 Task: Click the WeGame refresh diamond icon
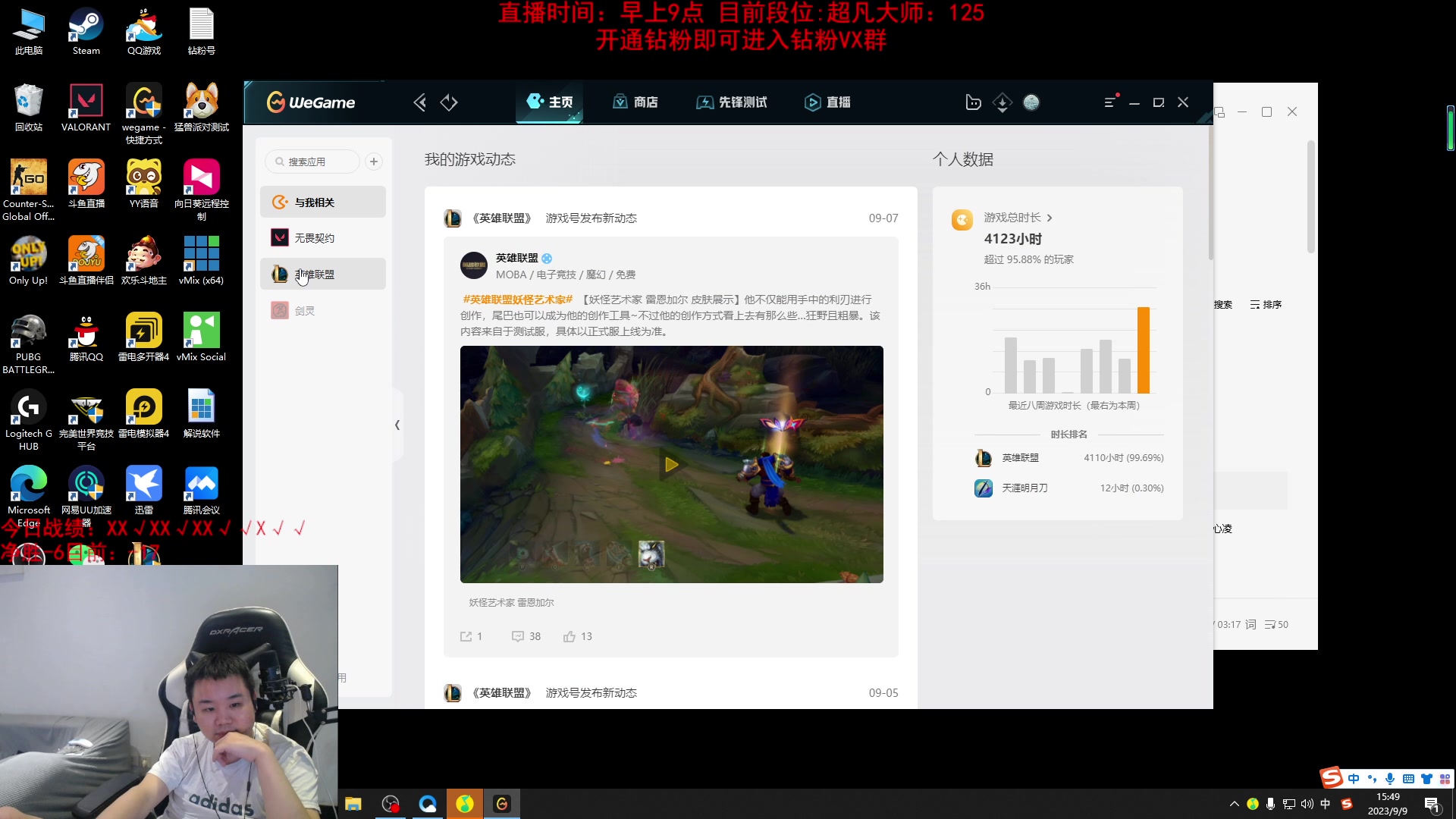click(449, 102)
